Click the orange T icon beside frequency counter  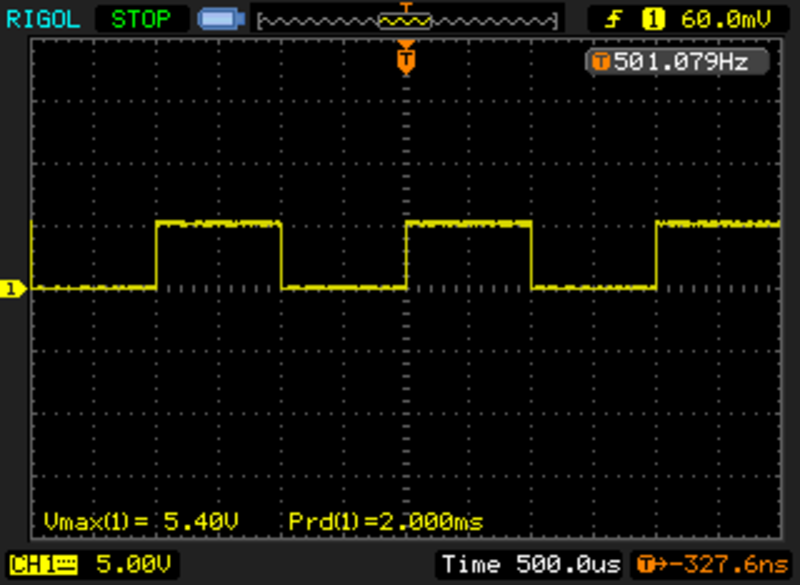click(x=600, y=62)
